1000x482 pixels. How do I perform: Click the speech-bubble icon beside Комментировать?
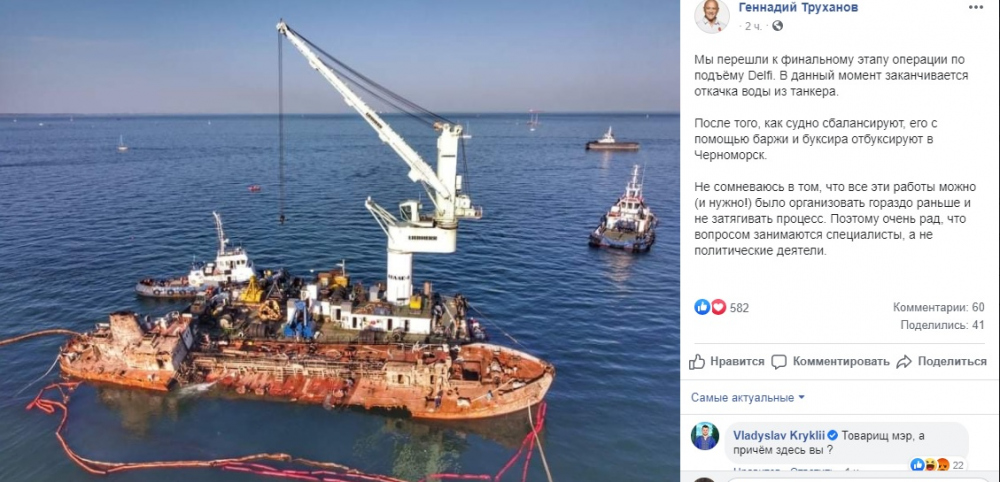coord(779,362)
